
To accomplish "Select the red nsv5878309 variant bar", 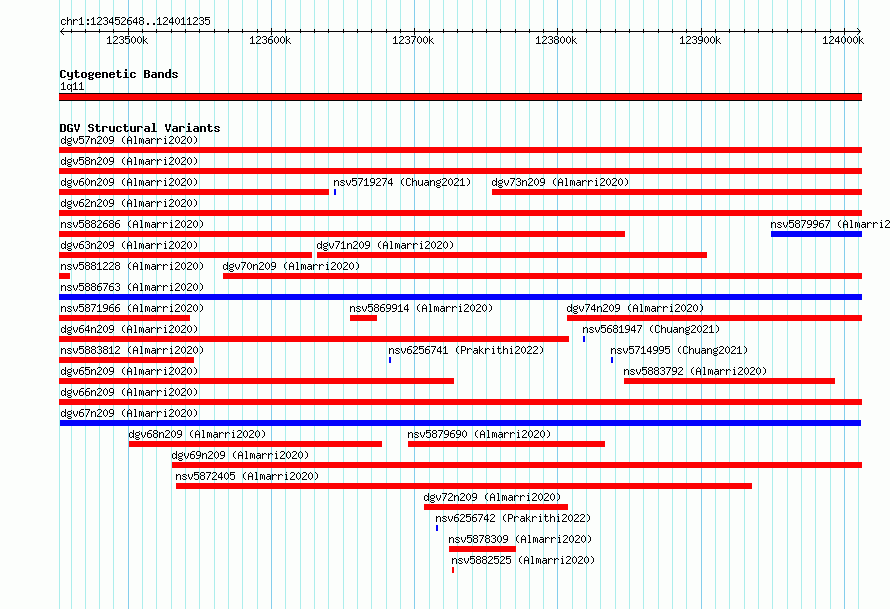I will click(x=482, y=549).
